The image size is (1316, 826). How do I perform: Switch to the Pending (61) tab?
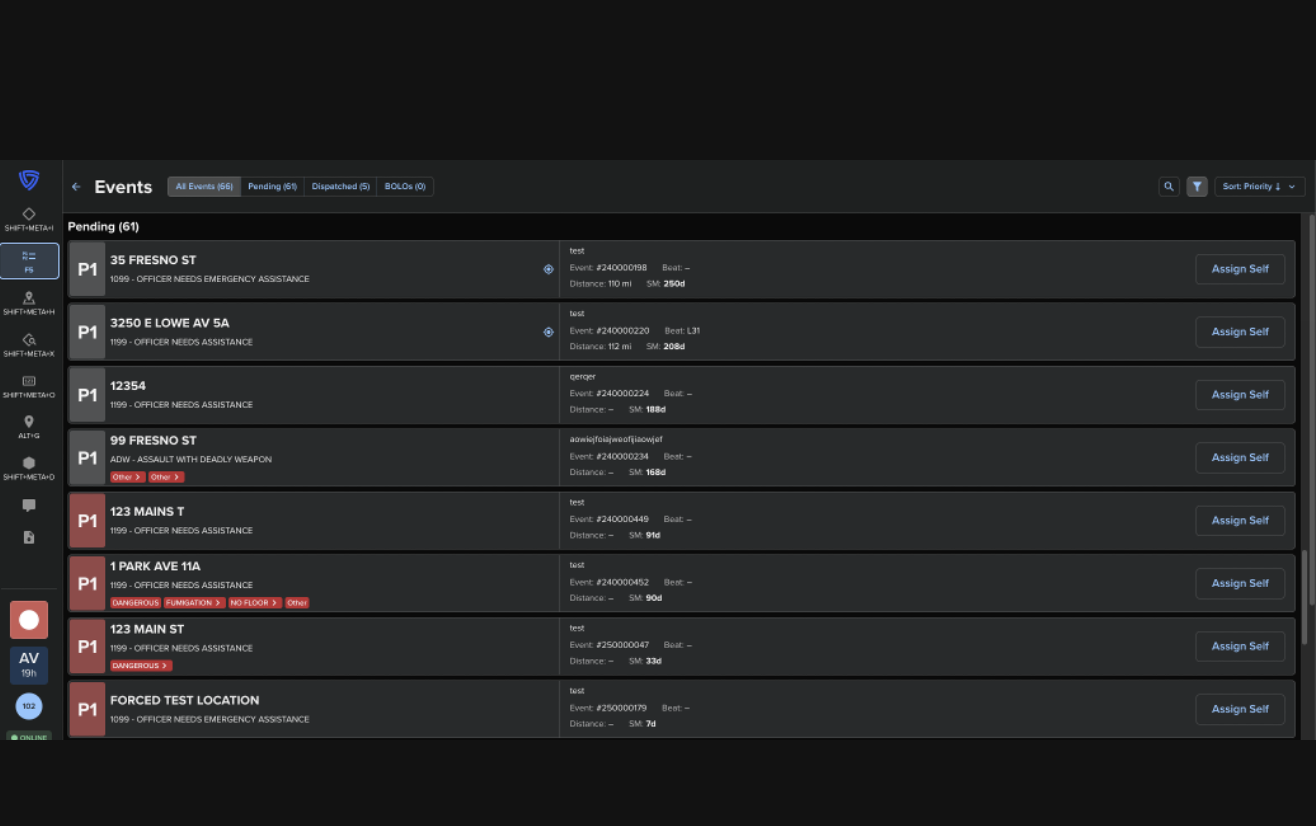(x=271, y=186)
